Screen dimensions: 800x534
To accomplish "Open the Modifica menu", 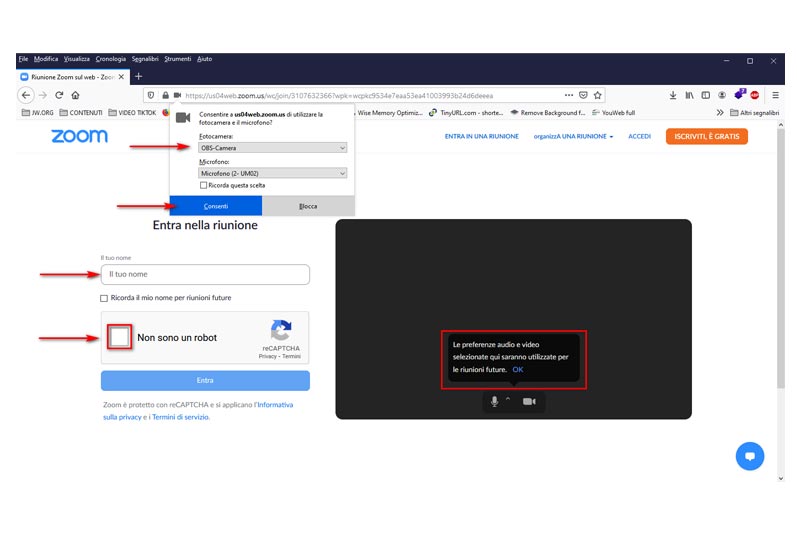I will point(46,59).
